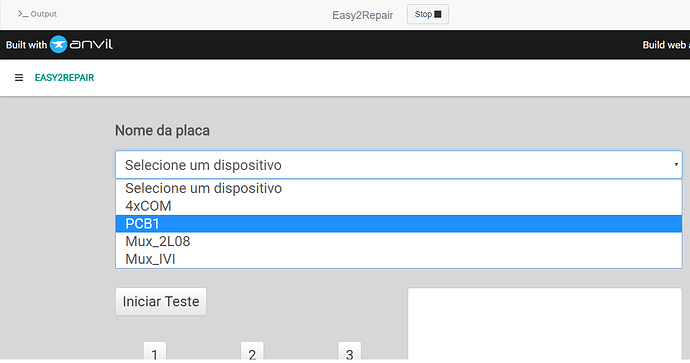Open the Output console icon
690x363 pixels.
click(x=23, y=14)
